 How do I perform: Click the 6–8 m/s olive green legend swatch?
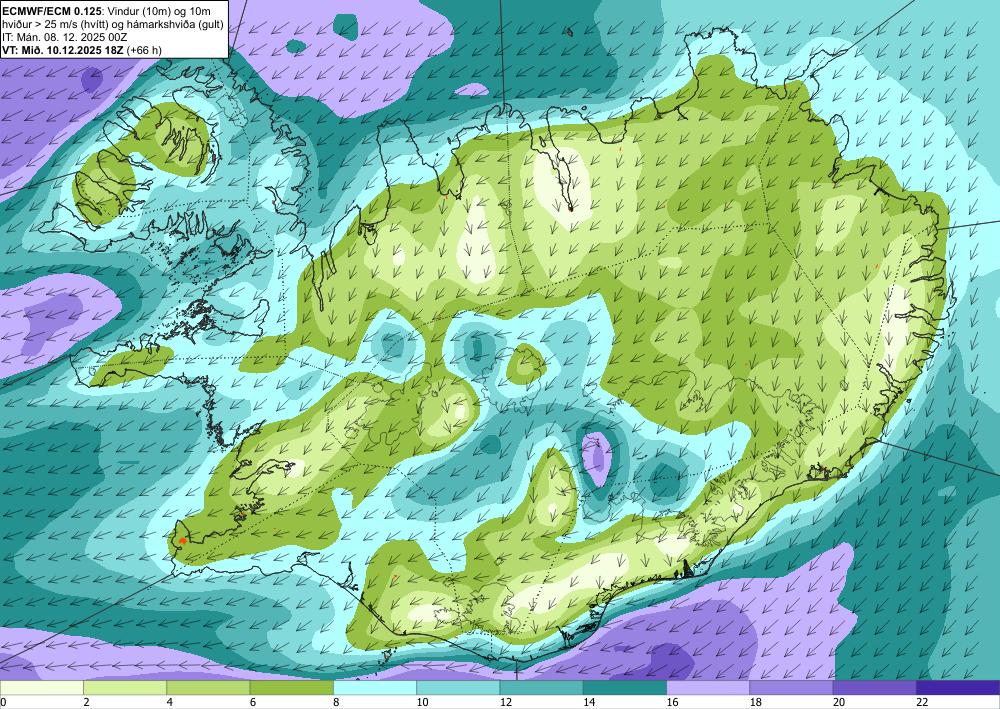point(291,688)
